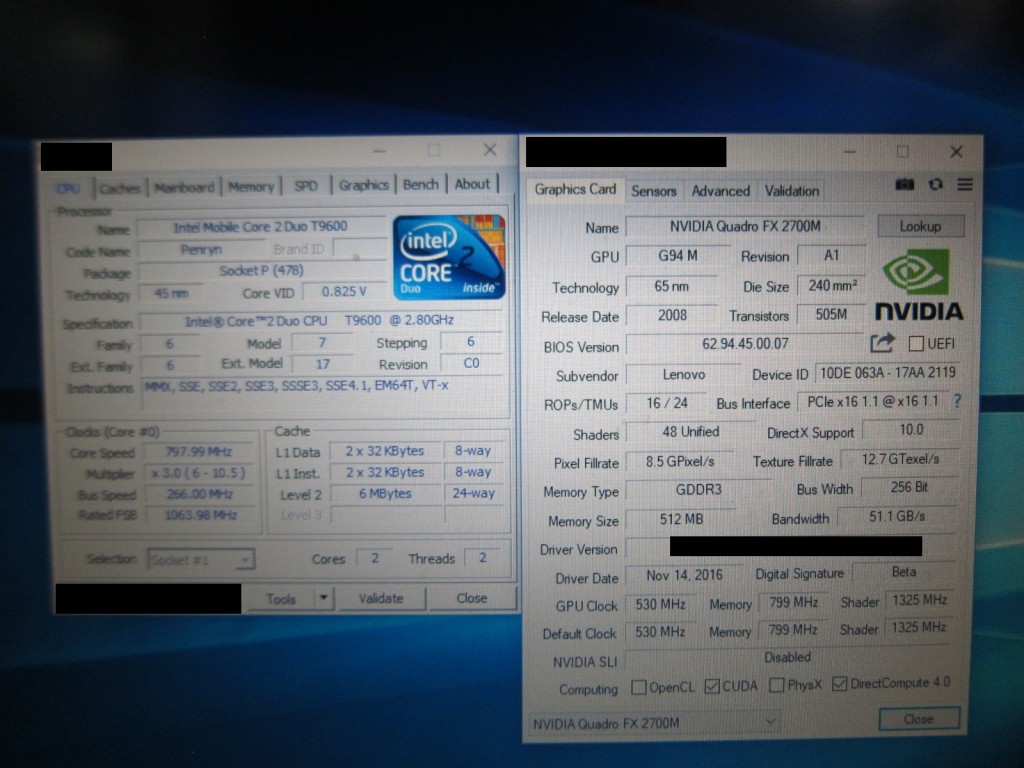Click the GPU name field NVIDIA Quadro FX 2700M
Screen dimensions: 1024x768
tap(745, 226)
